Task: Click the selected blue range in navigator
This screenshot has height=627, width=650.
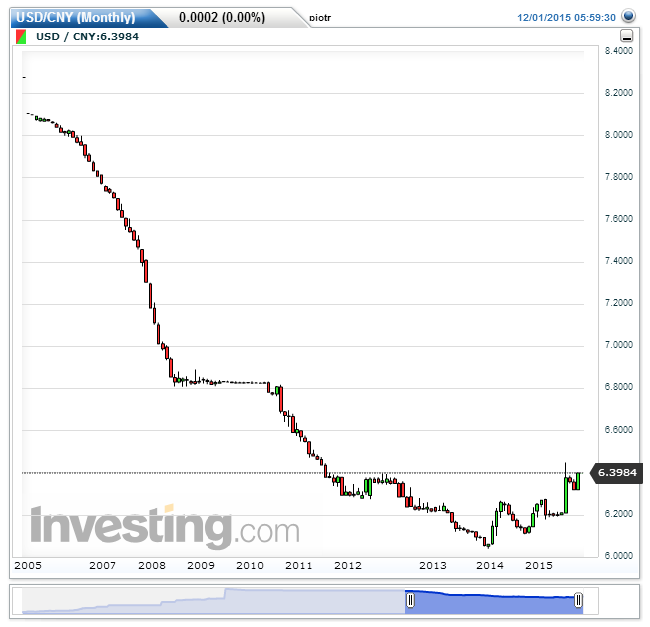Action: click(494, 602)
